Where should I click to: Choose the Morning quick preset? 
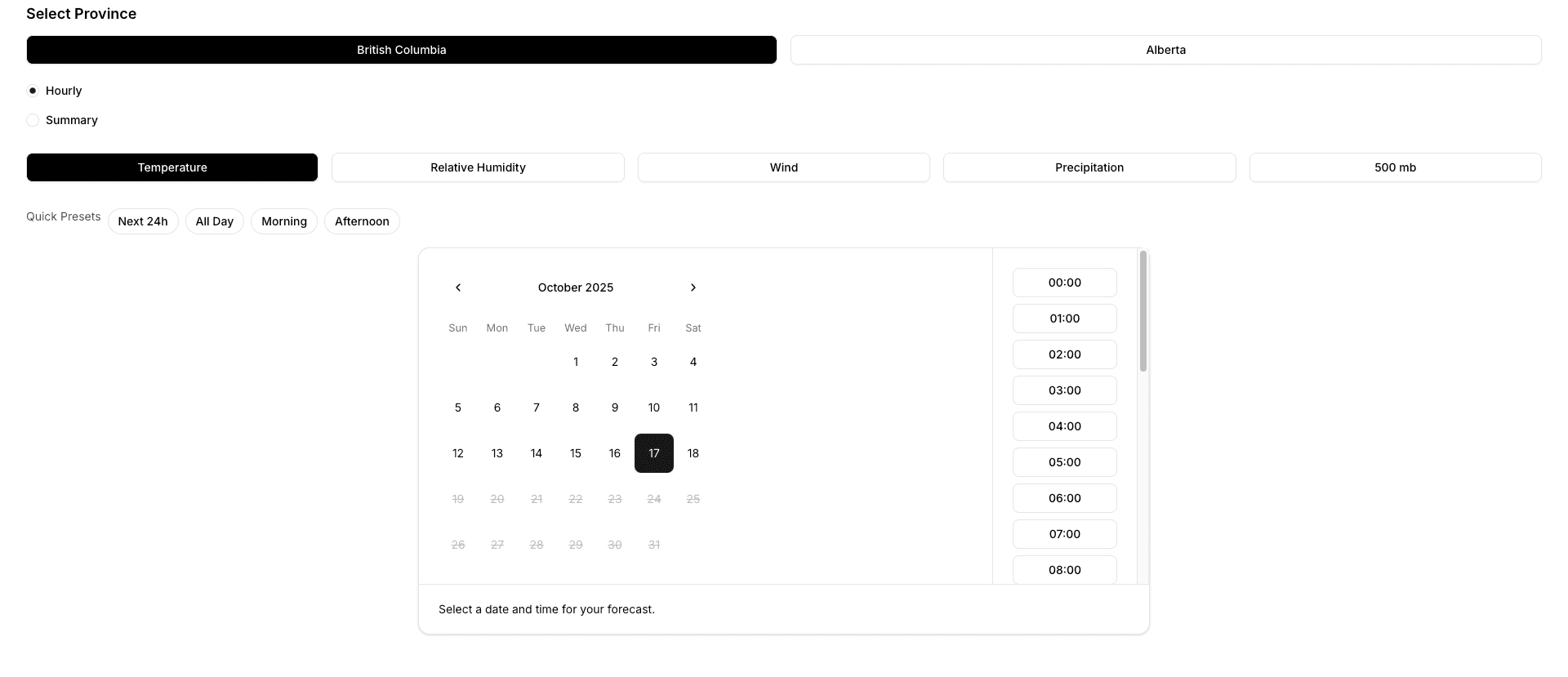284,221
